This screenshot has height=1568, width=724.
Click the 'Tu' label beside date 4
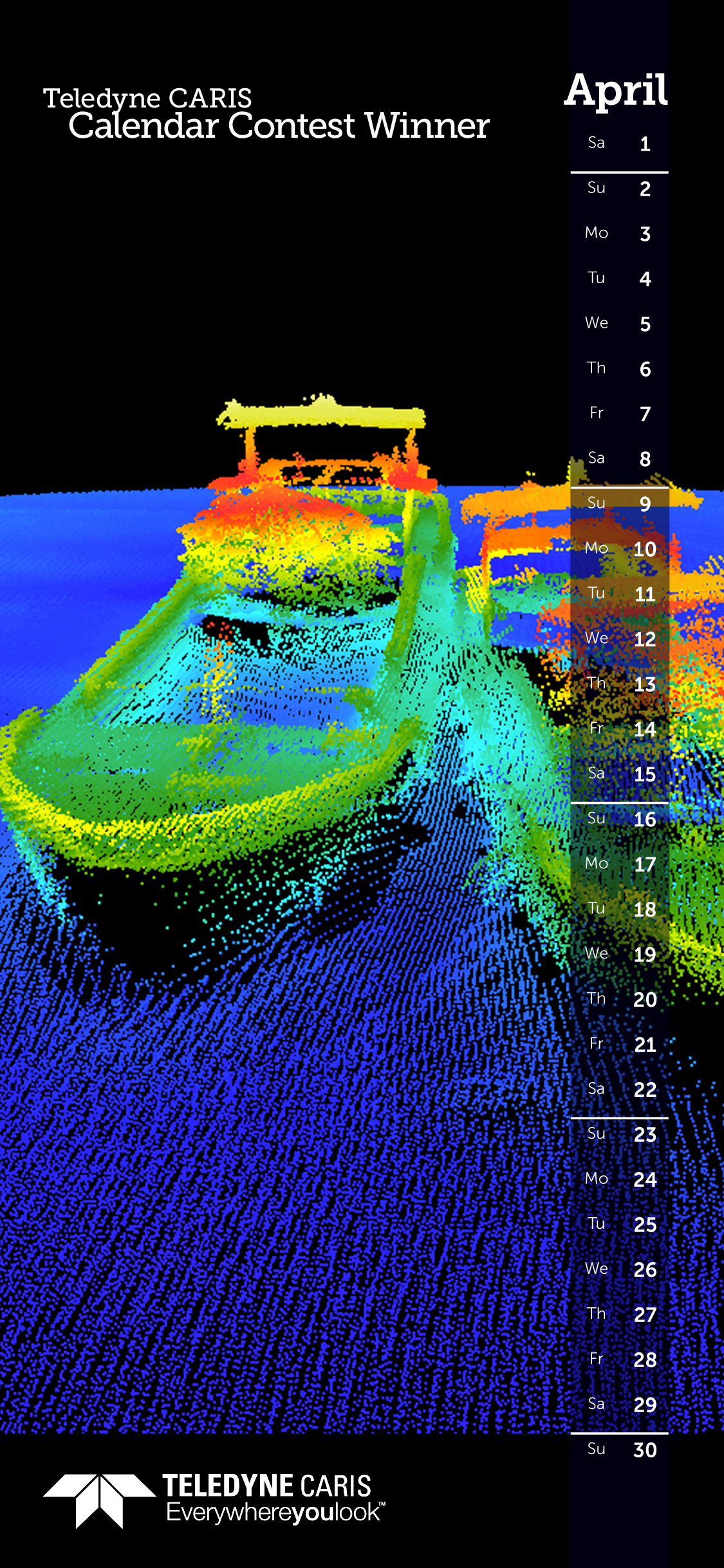[597, 277]
